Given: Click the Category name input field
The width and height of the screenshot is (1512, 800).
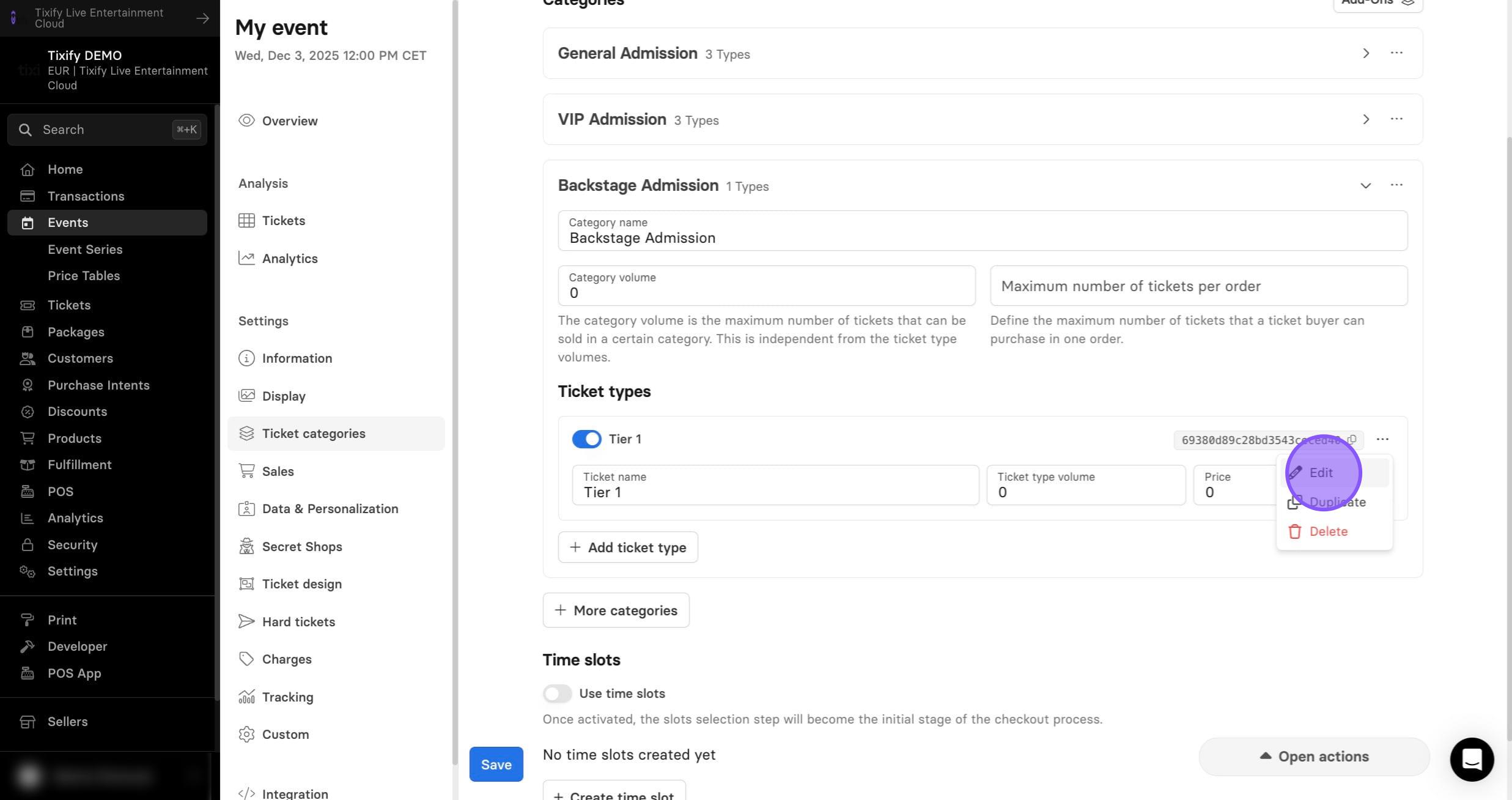Looking at the screenshot, I should point(983,231).
